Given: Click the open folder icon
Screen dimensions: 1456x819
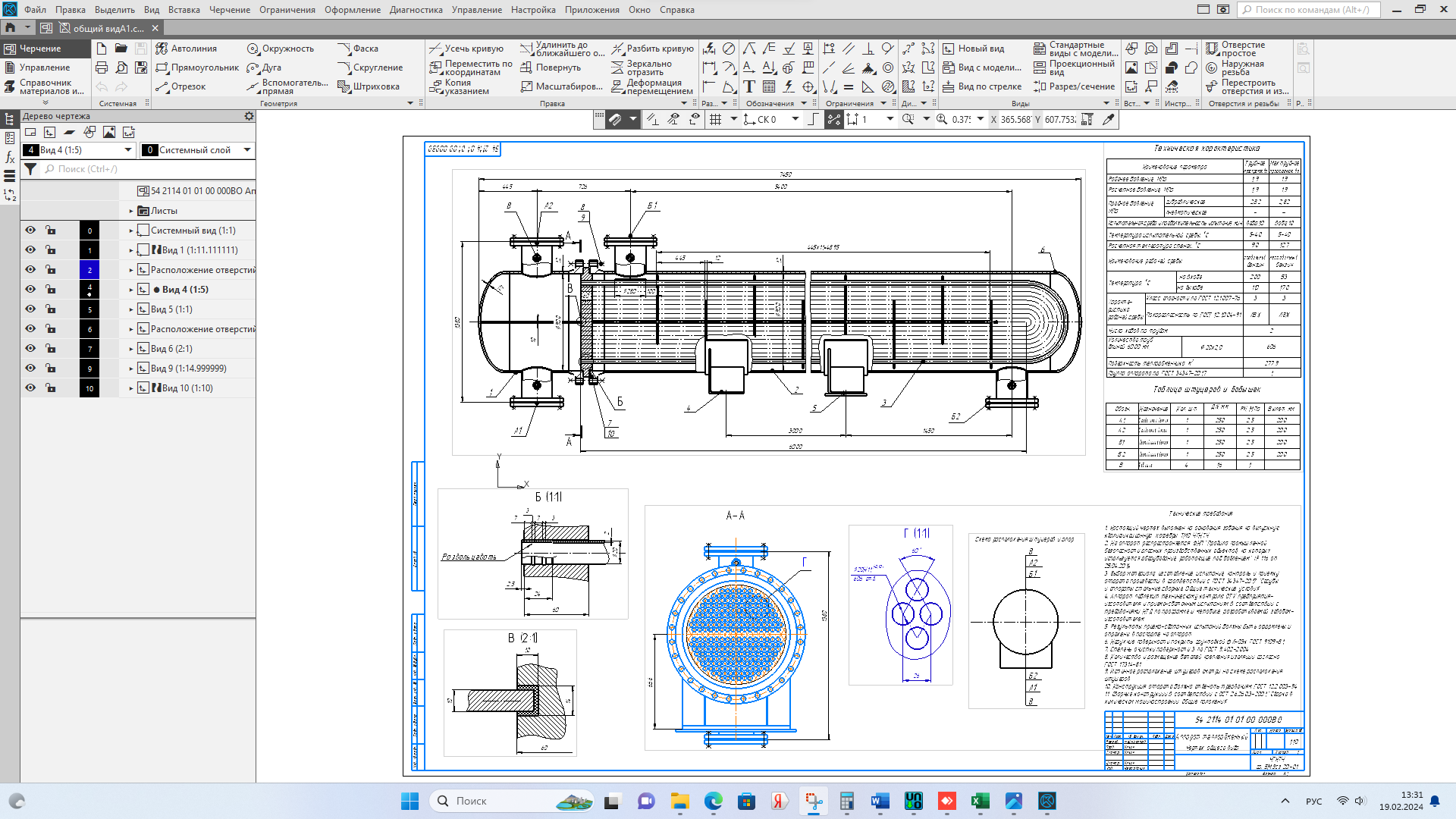Looking at the screenshot, I should tap(121, 49).
